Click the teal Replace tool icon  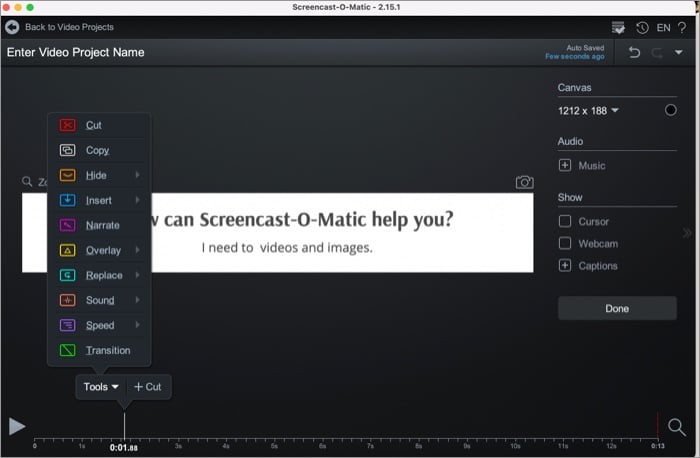coord(67,275)
